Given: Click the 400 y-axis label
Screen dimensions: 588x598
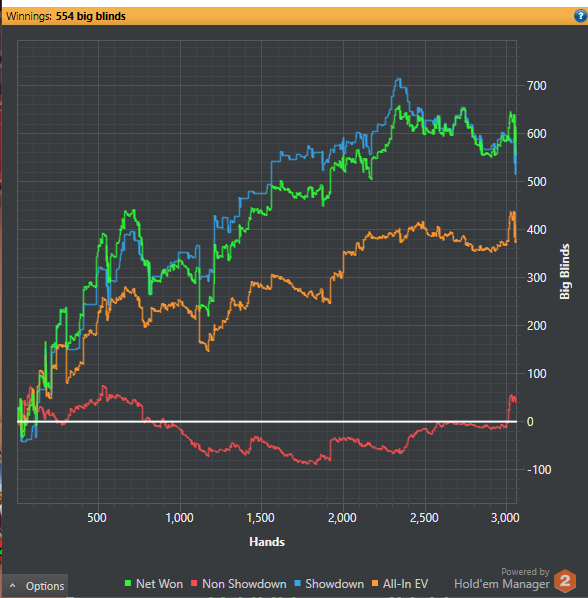Looking at the screenshot, I should point(537,230).
